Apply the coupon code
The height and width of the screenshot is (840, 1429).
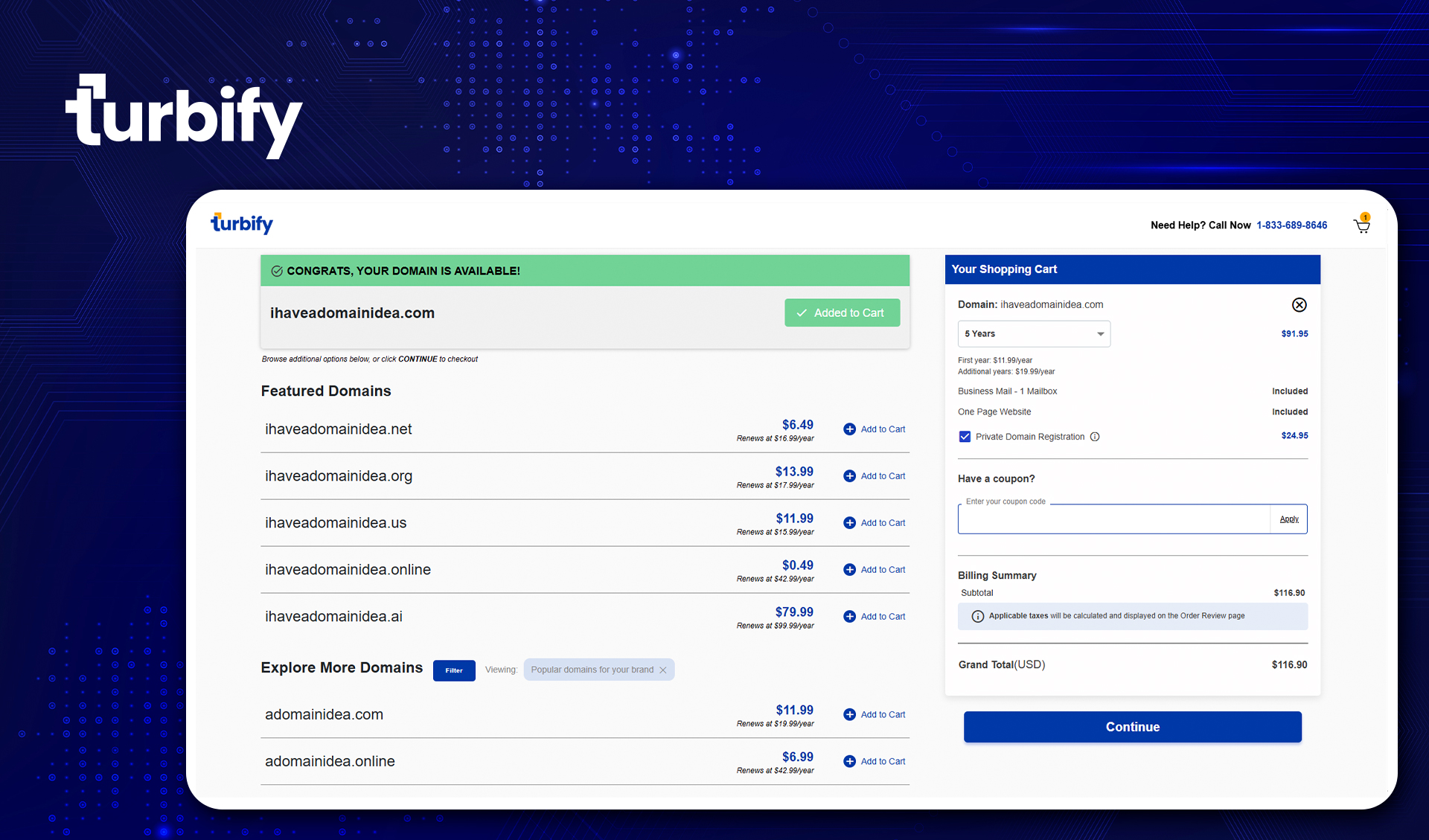1289,519
